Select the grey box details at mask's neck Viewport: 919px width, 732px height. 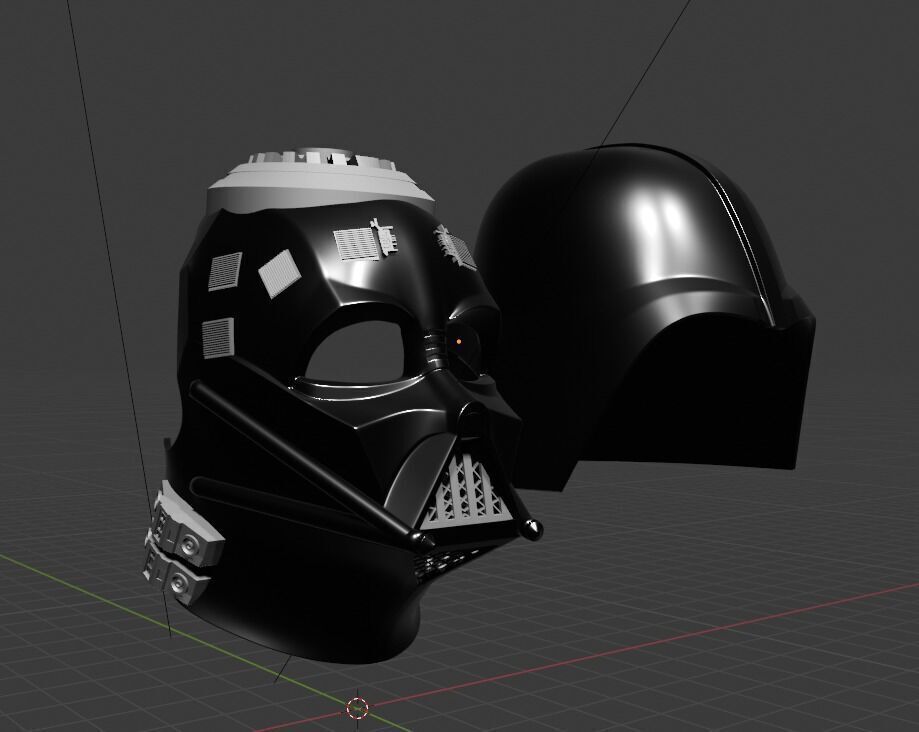click(182, 545)
